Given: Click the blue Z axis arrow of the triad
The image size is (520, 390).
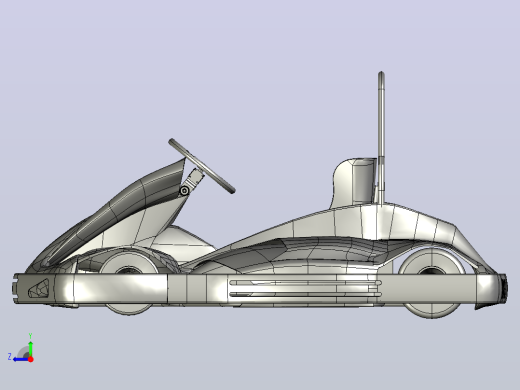Looking at the screenshot, I should [x=21, y=359].
